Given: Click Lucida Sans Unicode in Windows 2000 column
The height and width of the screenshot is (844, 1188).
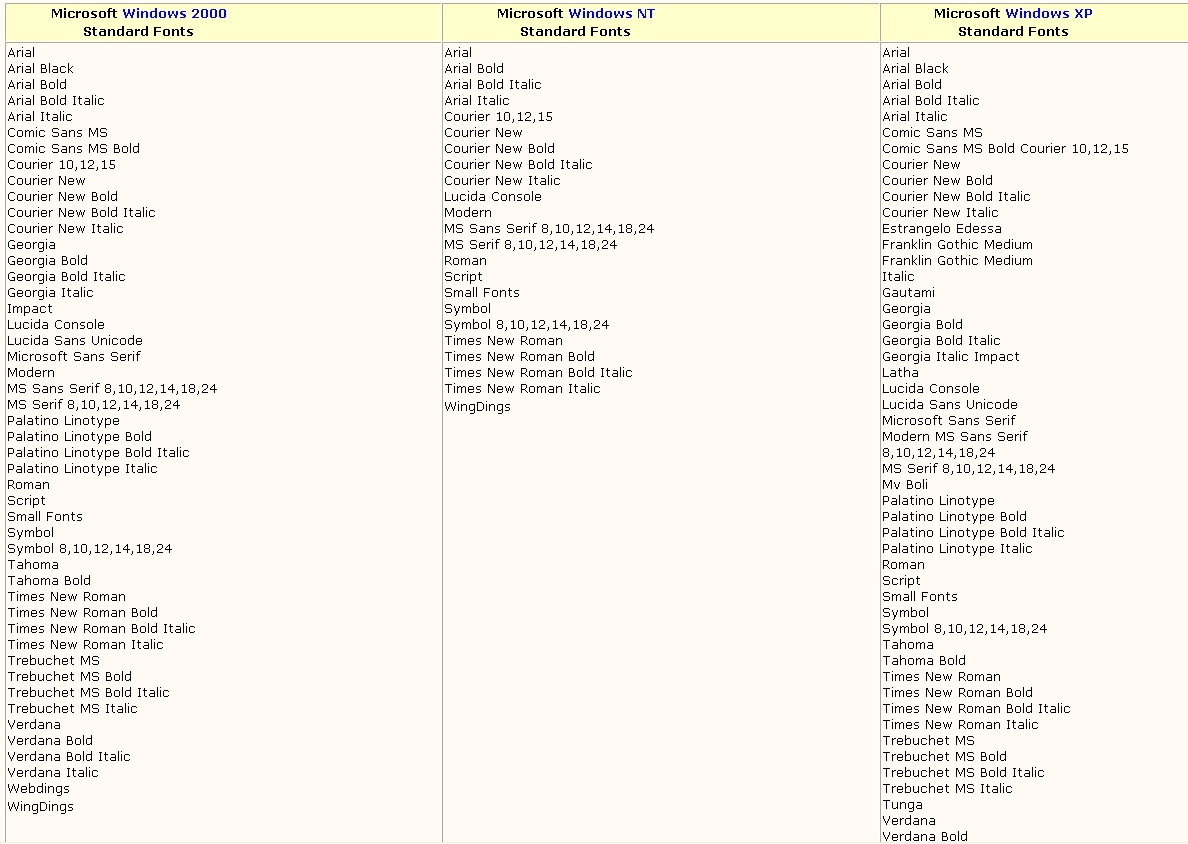Looking at the screenshot, I should point(75,341).
